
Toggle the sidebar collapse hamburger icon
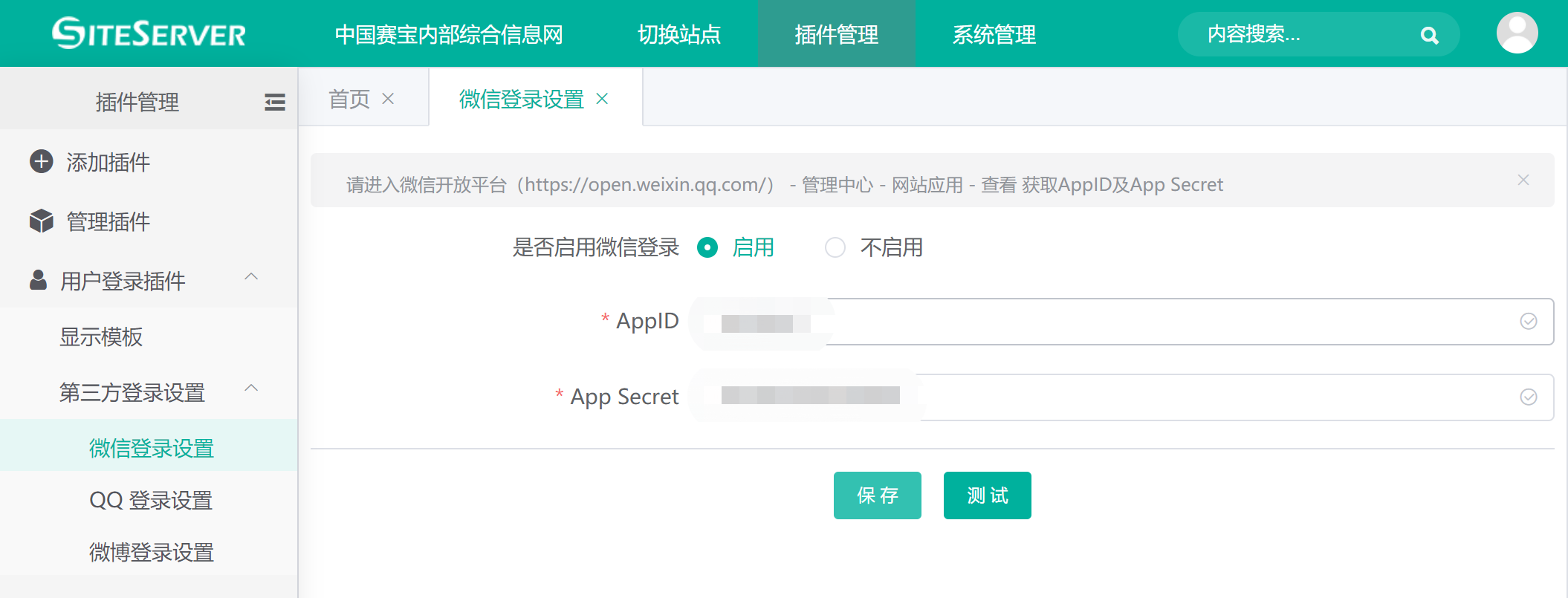click(274, 103)
